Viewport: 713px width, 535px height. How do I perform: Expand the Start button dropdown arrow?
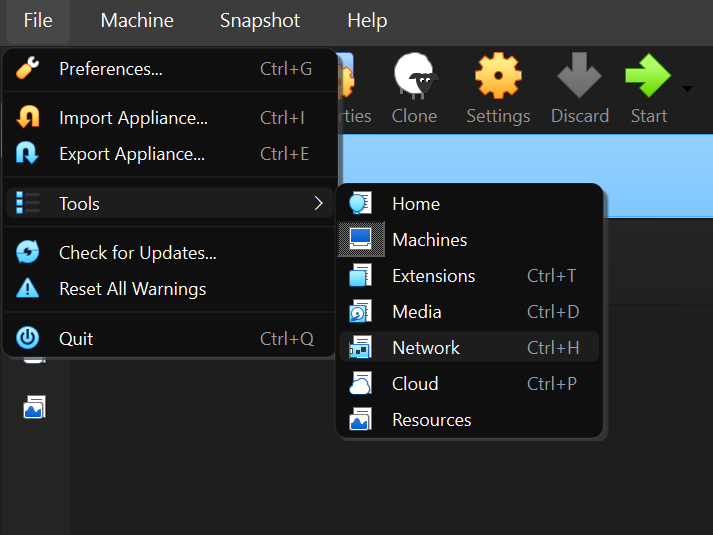pyautogui.click(x=687, y=89)
